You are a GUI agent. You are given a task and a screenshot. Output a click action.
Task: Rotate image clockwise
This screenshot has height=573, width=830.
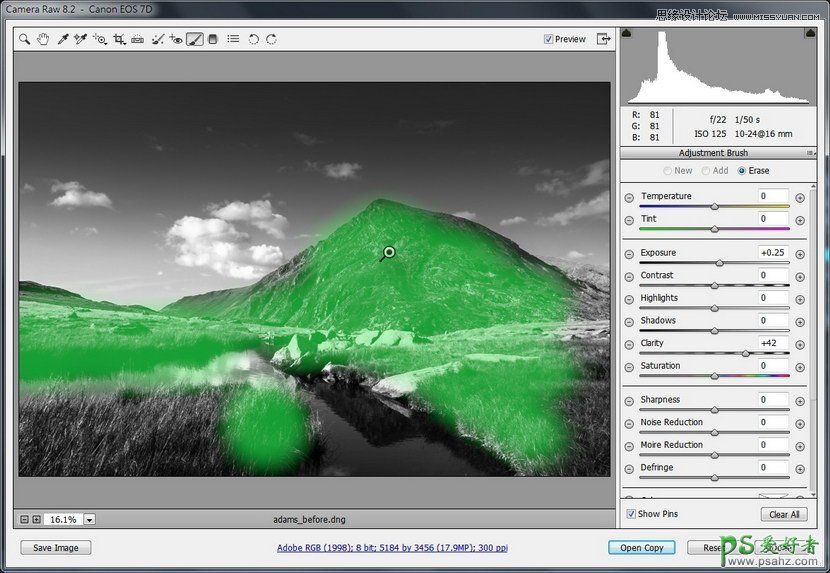tap(271, 39)
